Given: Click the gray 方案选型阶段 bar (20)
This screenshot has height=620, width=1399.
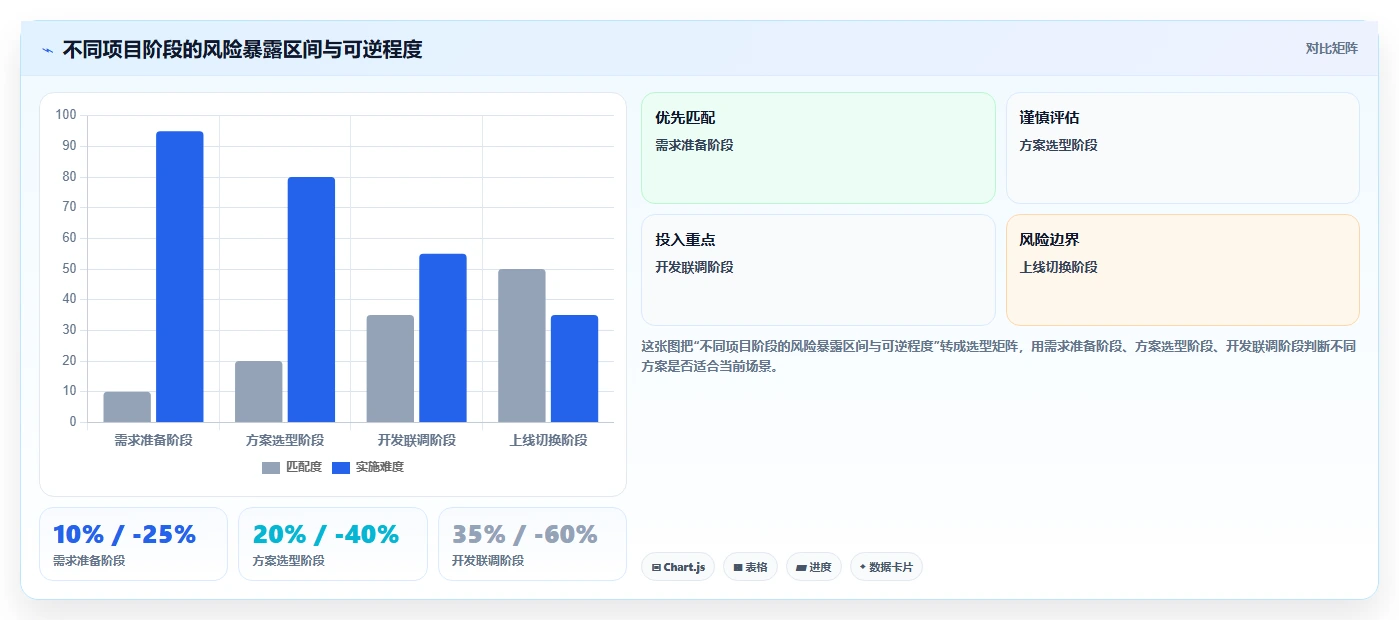Looking at the screenshot, I should pos(259,392).
